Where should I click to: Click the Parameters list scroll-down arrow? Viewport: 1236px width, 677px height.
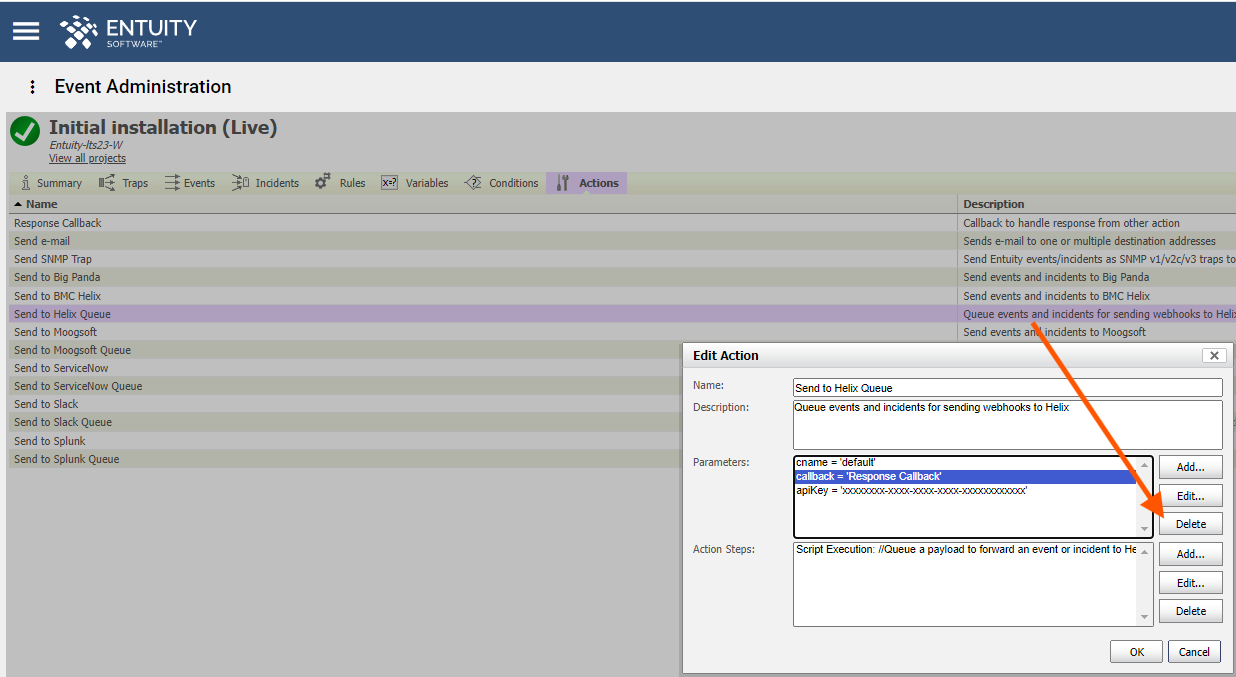click(x=1145, y=529)
